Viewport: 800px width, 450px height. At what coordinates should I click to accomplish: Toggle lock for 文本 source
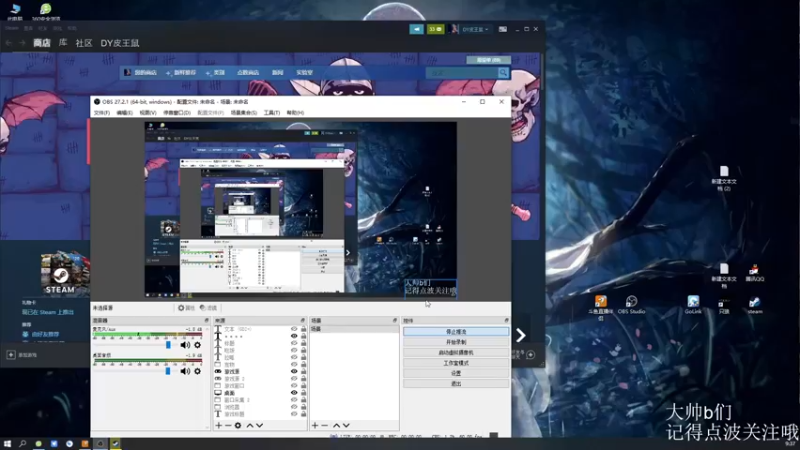(x=304, y=329)
